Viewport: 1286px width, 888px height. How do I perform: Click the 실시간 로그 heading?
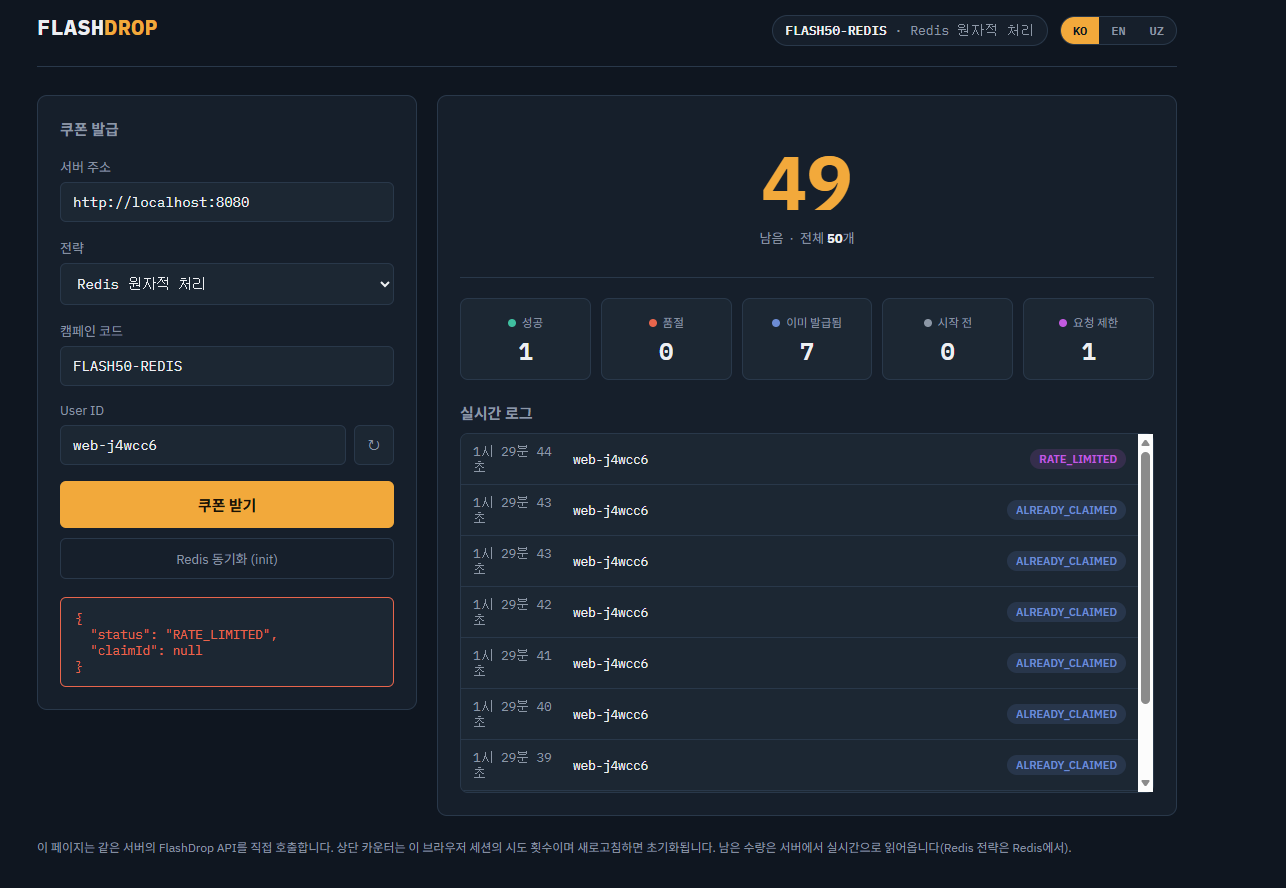(x=496, y=413)
